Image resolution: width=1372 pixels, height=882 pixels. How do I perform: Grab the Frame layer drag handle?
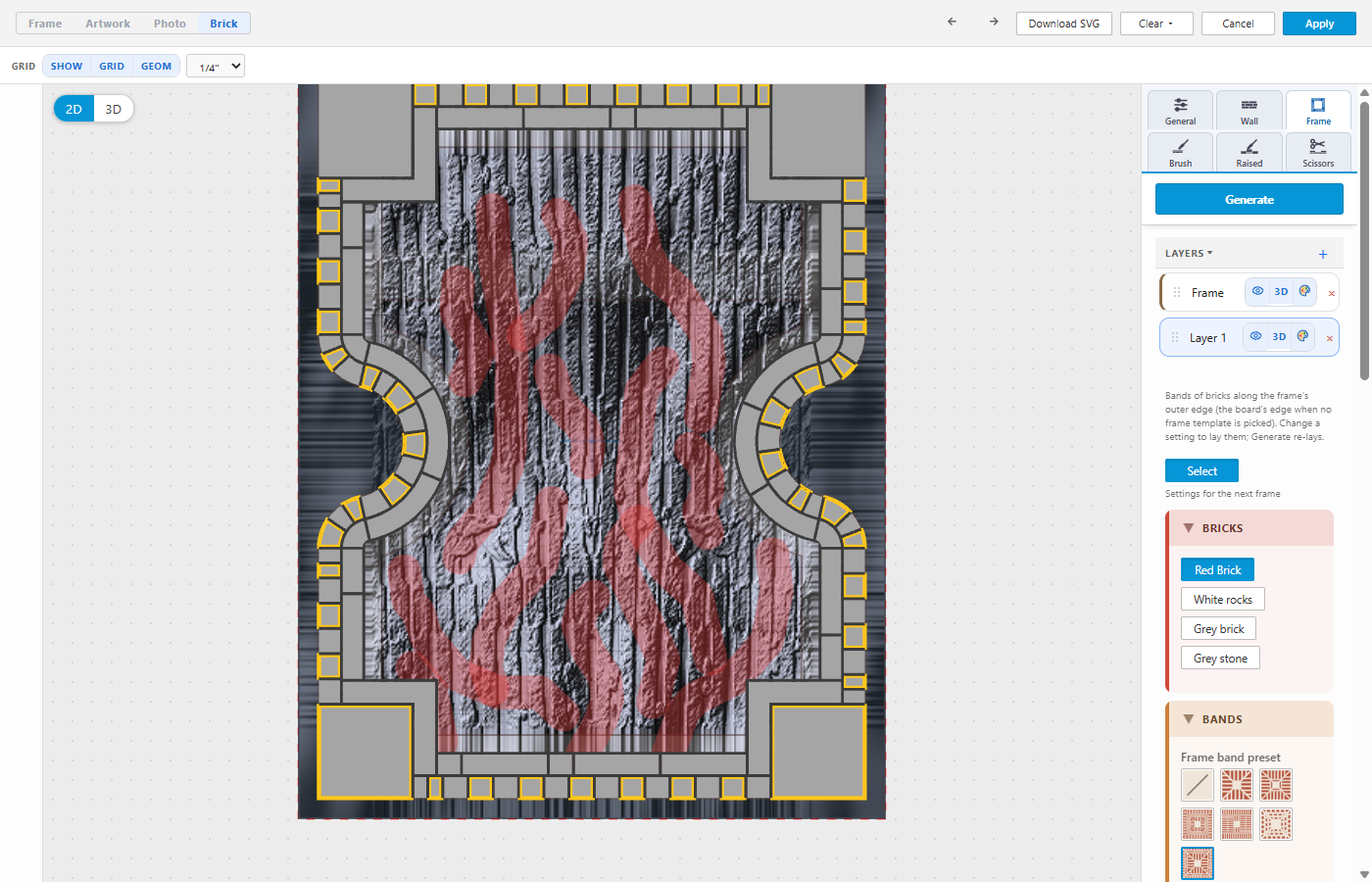click(x=1177, y=292)
